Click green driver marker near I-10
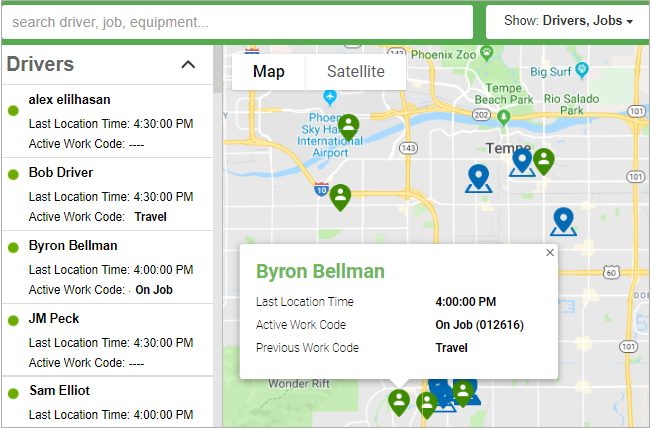Image resolution: width=651 pixels, height=428 pixels. (x=340, y=196)
